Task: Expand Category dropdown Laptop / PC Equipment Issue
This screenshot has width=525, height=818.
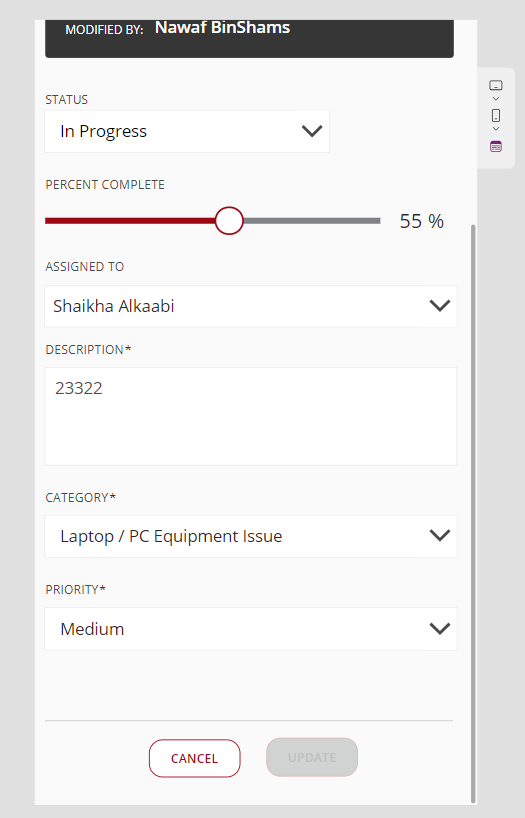Action: (250, 536)
